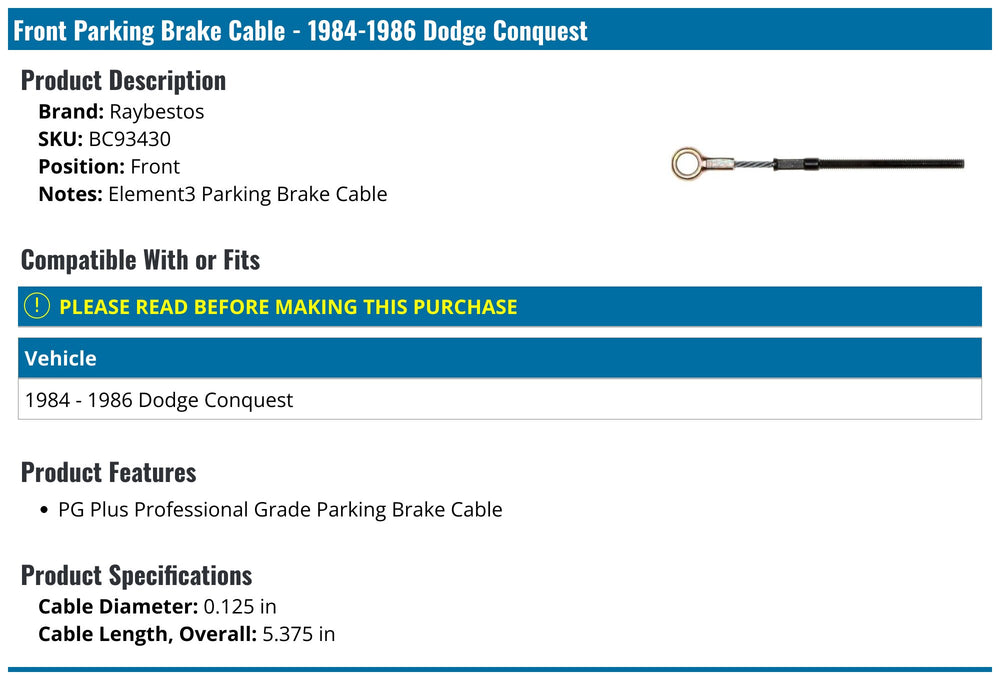Click the warning exclamation circle icon
The width and height of the screenshot is (1000, 680).
36,306
